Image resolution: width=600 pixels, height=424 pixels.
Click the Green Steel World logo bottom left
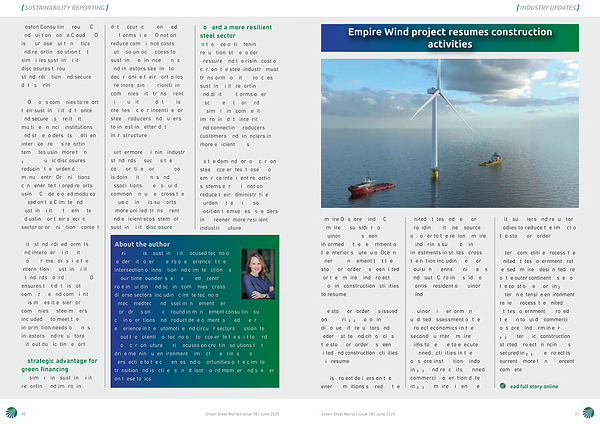tap(11, 413)
